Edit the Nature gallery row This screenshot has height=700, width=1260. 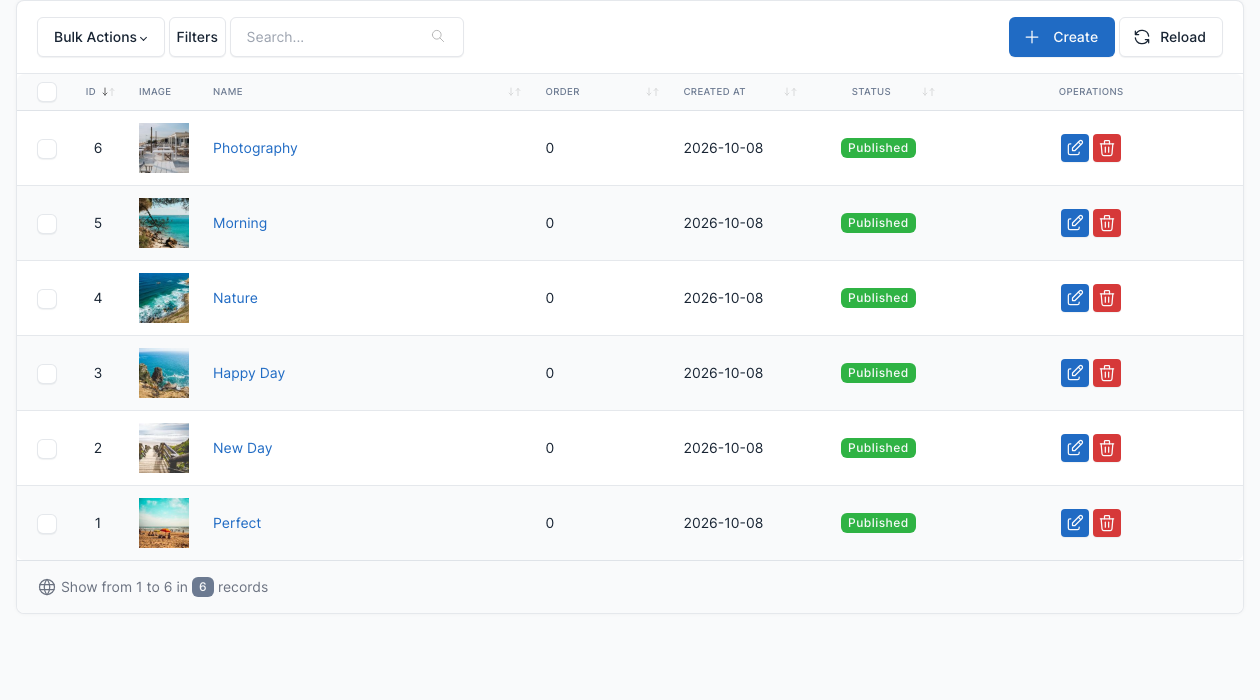tap(1075, 298)
